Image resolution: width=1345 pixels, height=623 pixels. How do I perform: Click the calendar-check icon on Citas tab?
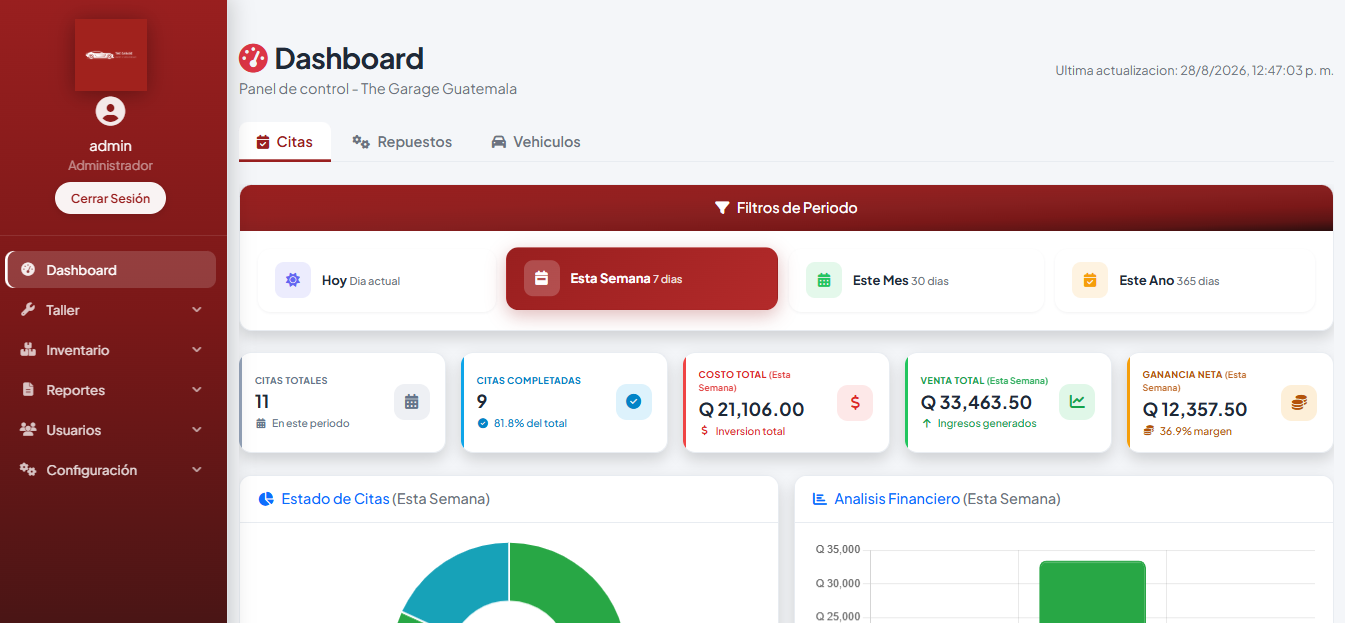tap(263, 142)
